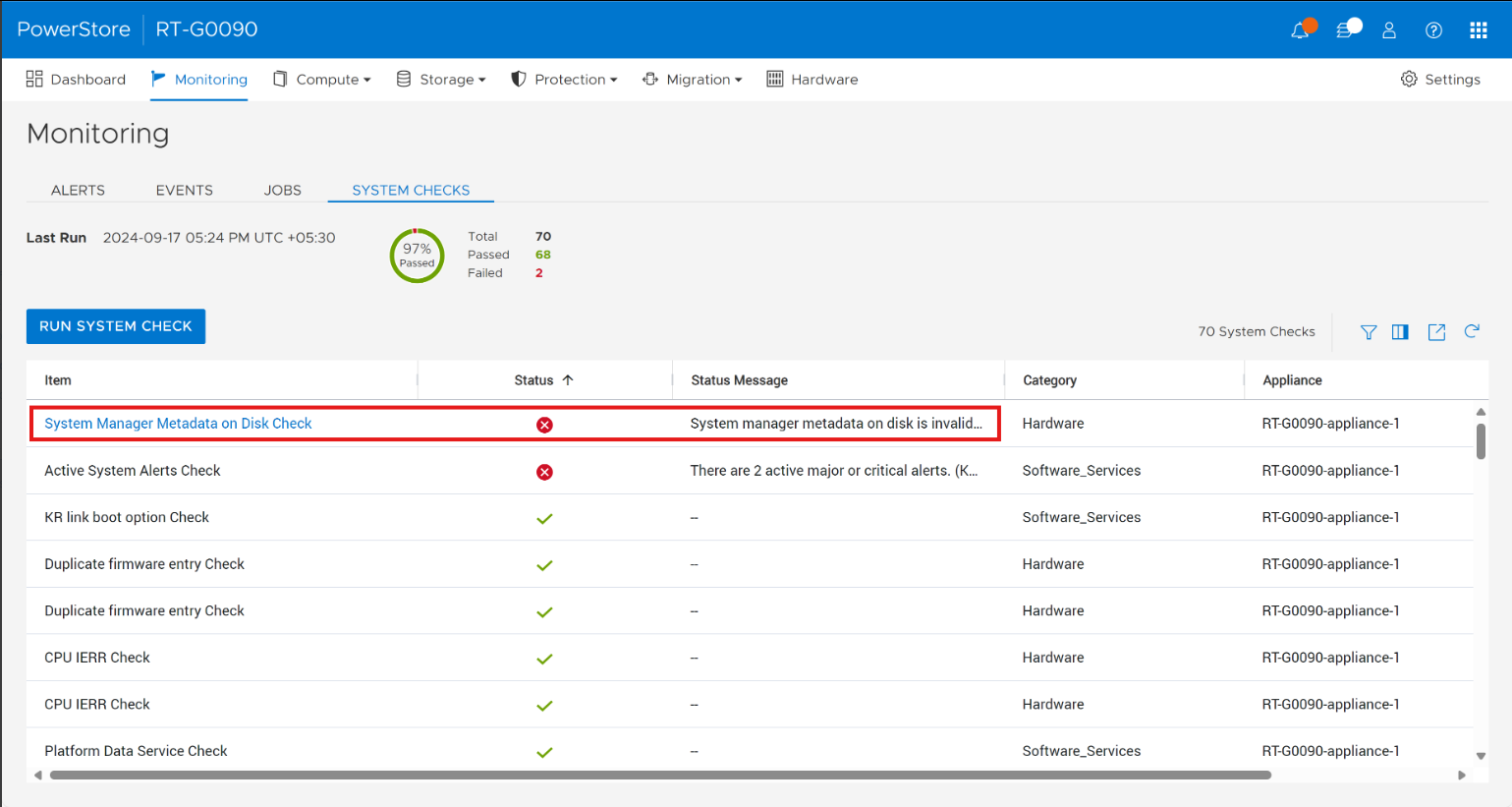Open Settings in the top navigation
Screen dimensions: 1512x807
(1440, 80)
